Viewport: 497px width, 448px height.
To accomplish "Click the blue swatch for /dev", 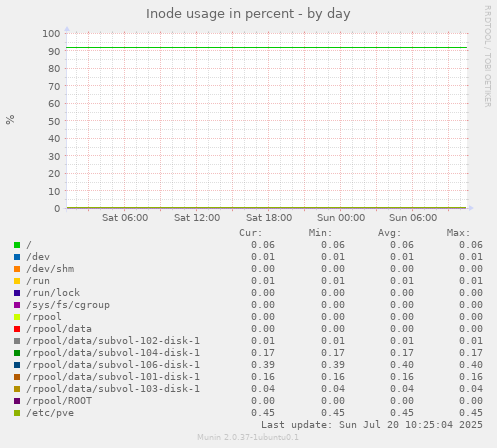I will coord(17,257).
